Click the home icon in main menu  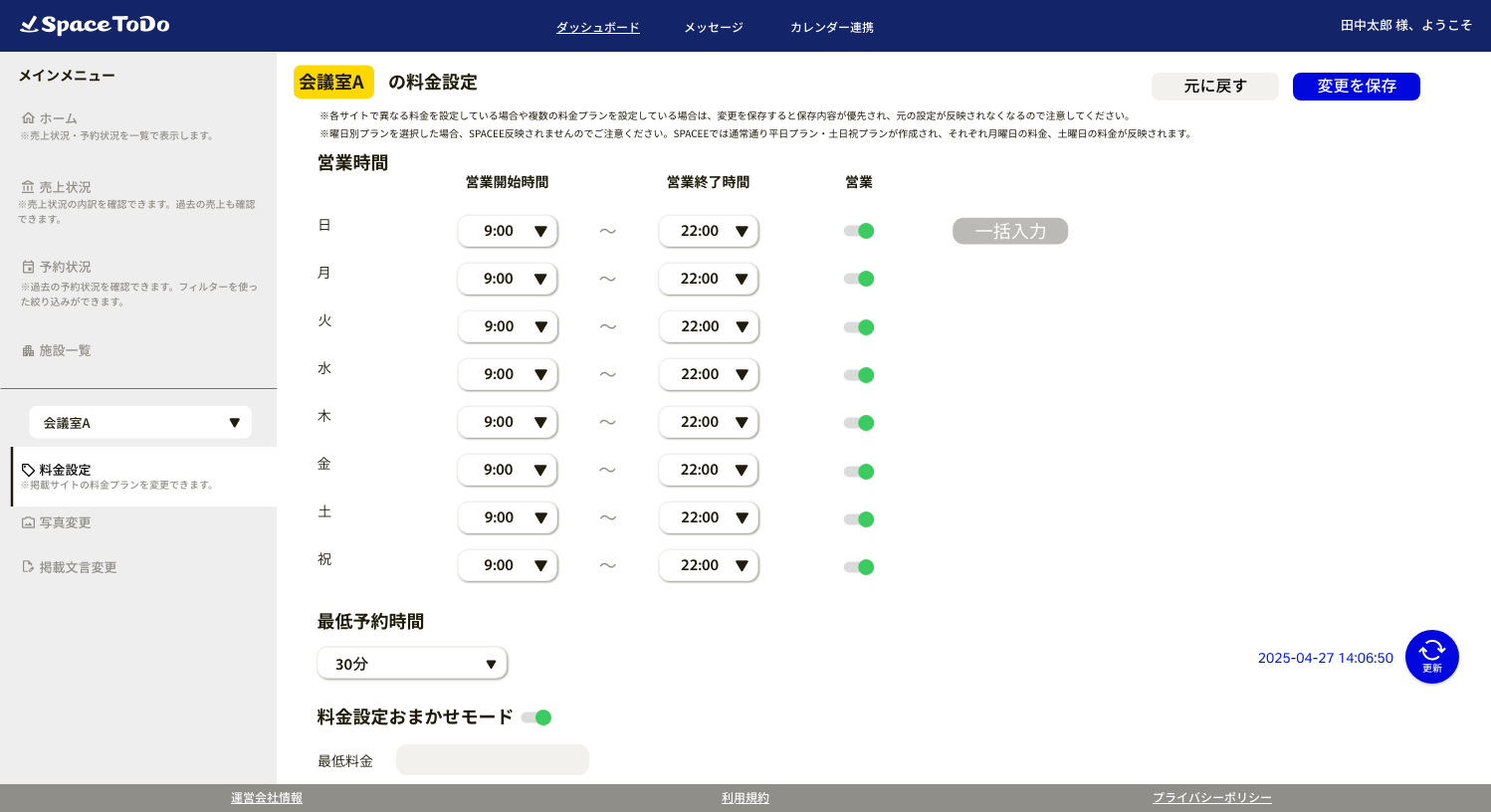[28, 118]
